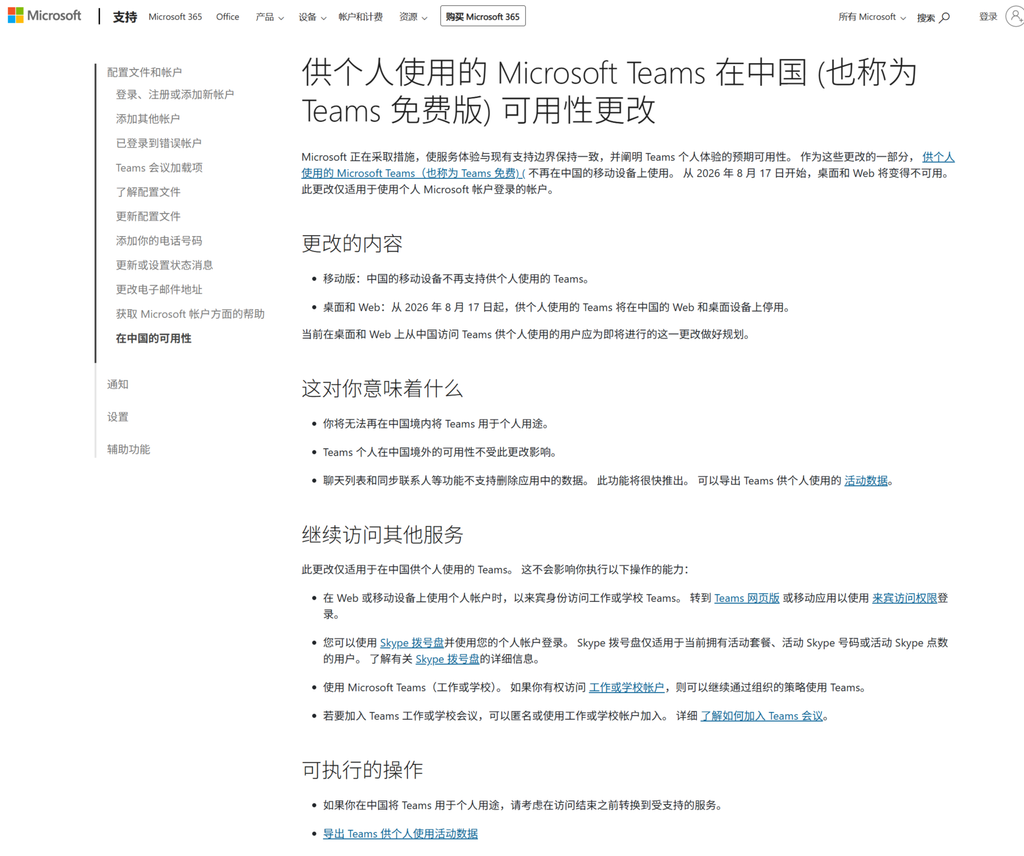The width and height of the screenshot is (1024, 856).
Task: Open 辅助功能 sidebar section
Action: 129,449
